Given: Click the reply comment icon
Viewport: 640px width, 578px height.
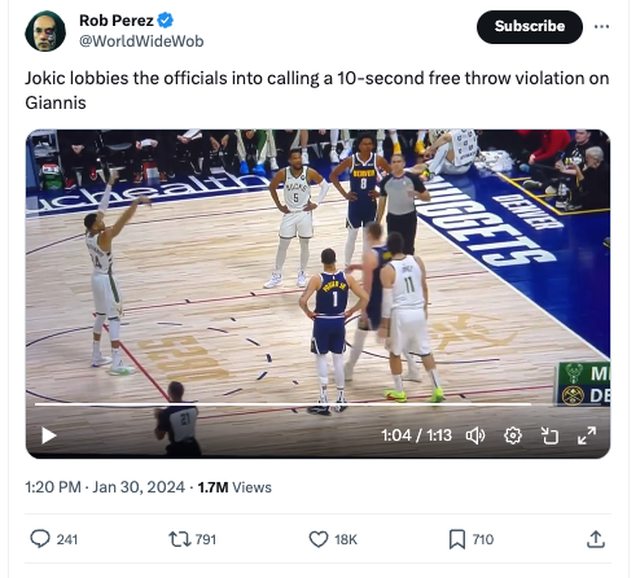Looking at the screenshot, I should pyautogui.click(x=40, y=539).
